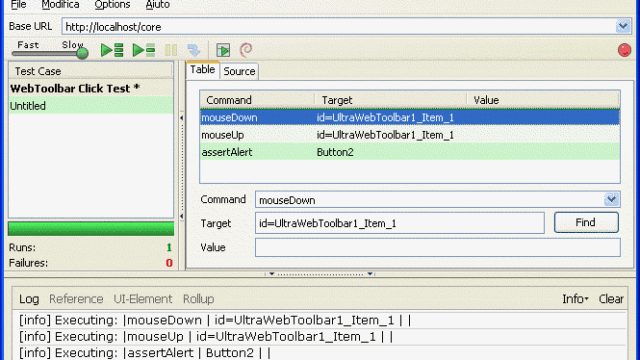The width and height of the screenshot is (640, 360).
Task: Select the mouseDown log entry line
Action: (x=322, y=320)
